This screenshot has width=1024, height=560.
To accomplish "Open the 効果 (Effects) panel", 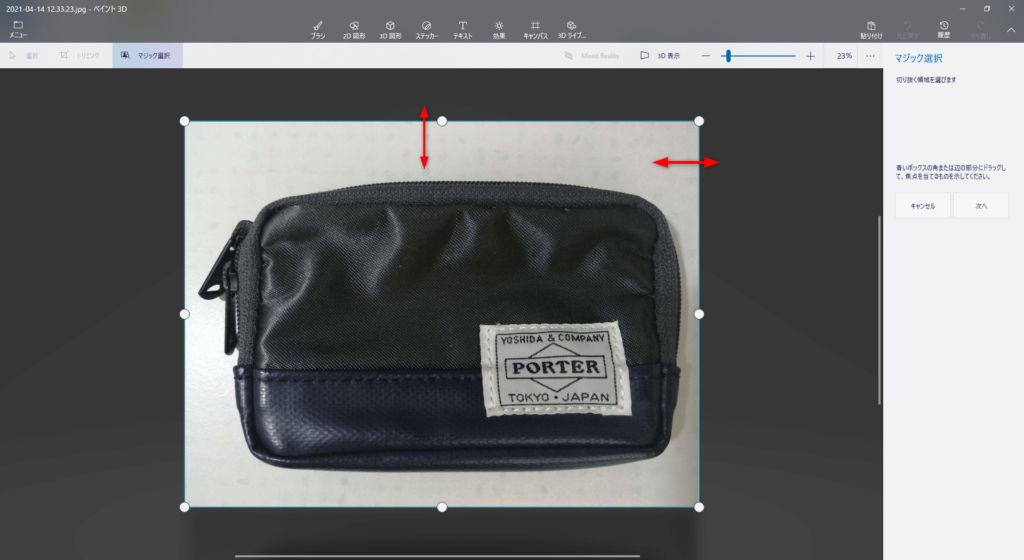I will (499, 30).
